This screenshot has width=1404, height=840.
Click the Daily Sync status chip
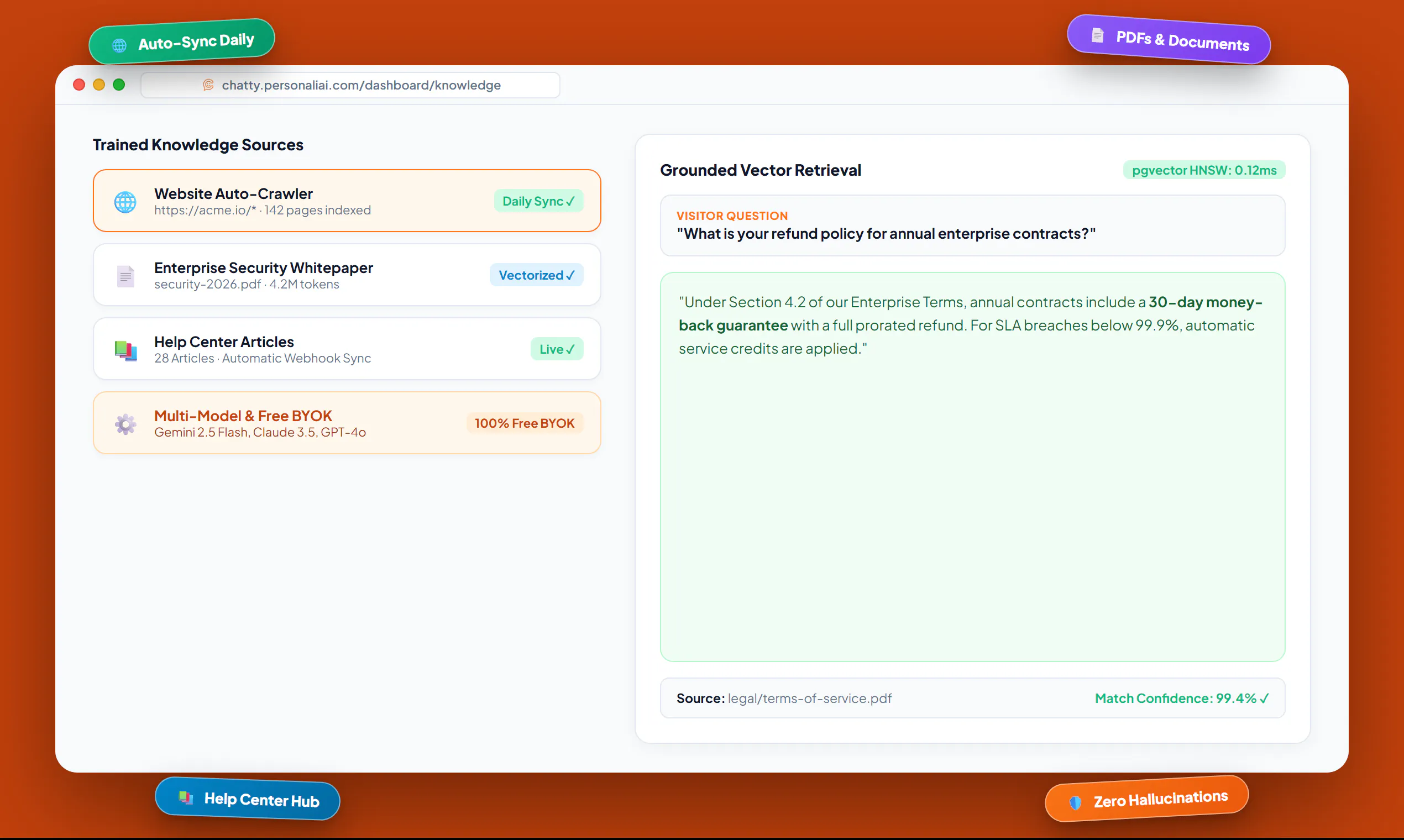point(538,201)
